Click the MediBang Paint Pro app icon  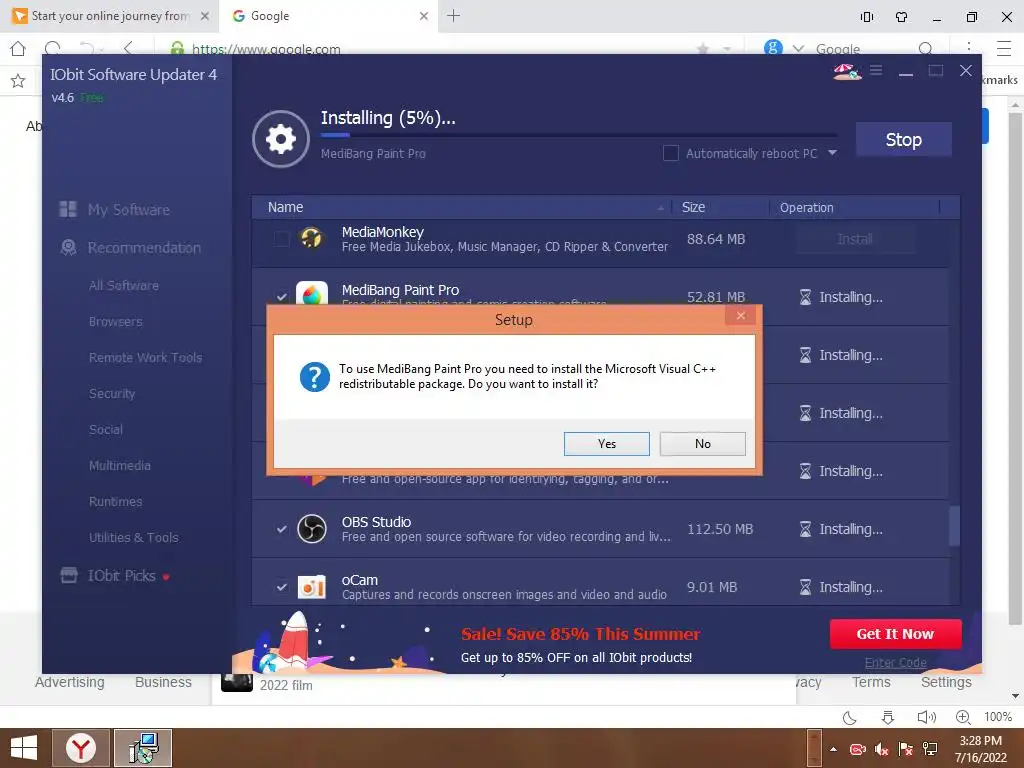point(312,293)
